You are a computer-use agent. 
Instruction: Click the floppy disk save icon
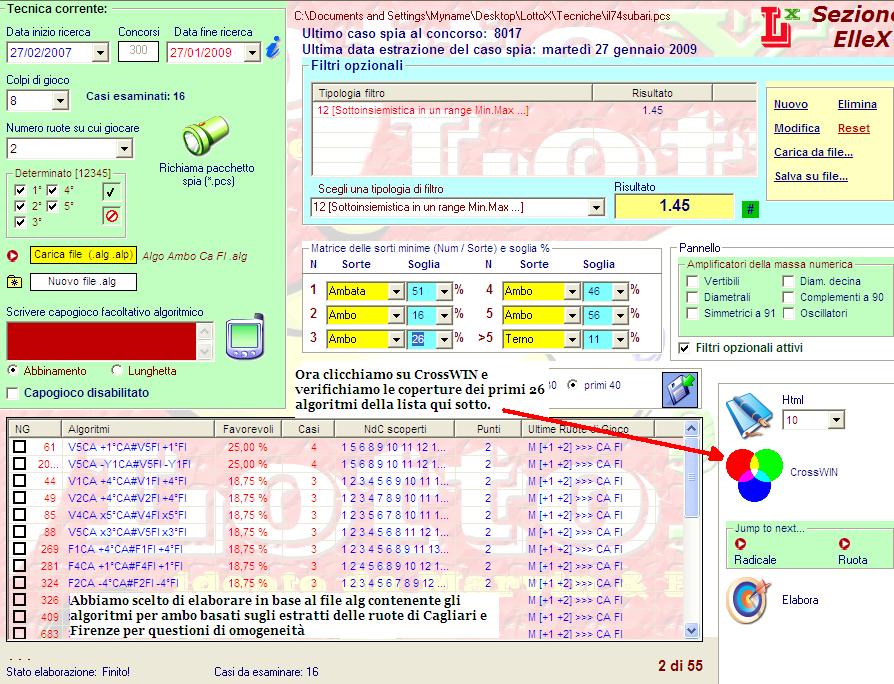[x=680, y=389]
